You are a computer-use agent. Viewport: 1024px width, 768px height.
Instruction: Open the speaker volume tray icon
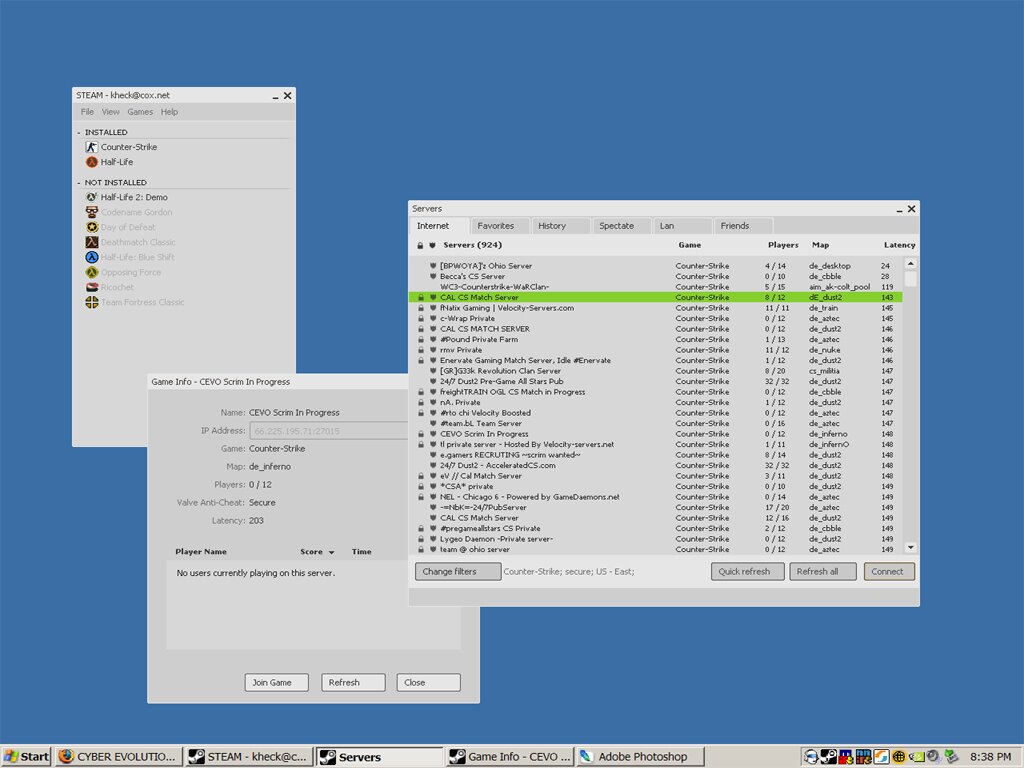pos(934,756)
